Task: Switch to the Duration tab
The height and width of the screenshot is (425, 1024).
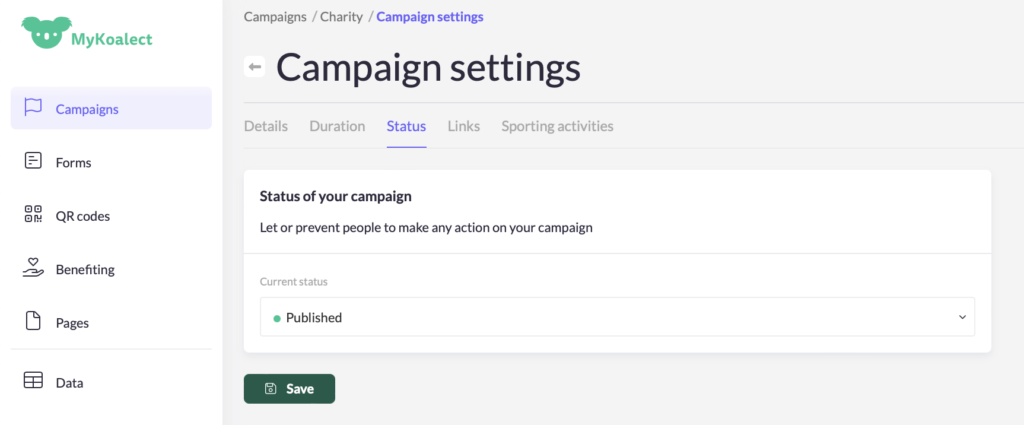Action: [x=337, y=126]
